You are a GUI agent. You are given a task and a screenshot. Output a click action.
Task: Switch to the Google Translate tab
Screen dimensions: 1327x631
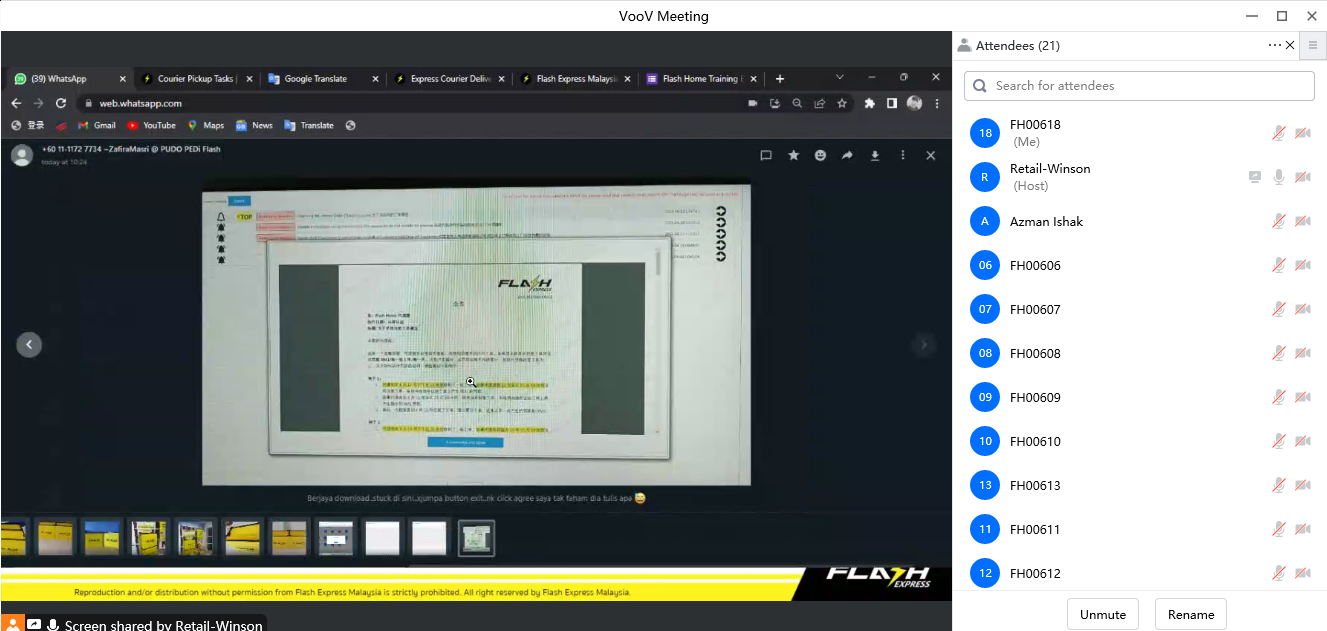[x=323, y=79]
